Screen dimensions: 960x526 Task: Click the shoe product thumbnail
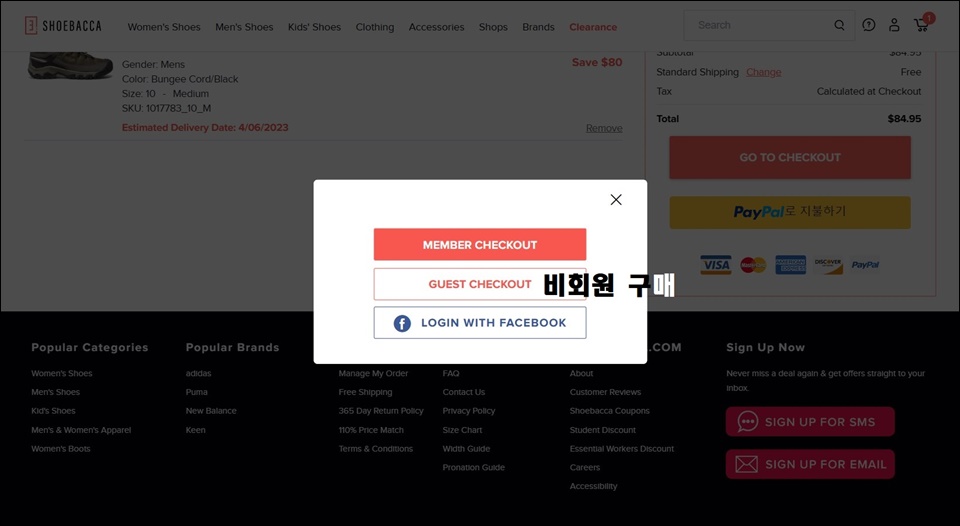coord(70,65)
